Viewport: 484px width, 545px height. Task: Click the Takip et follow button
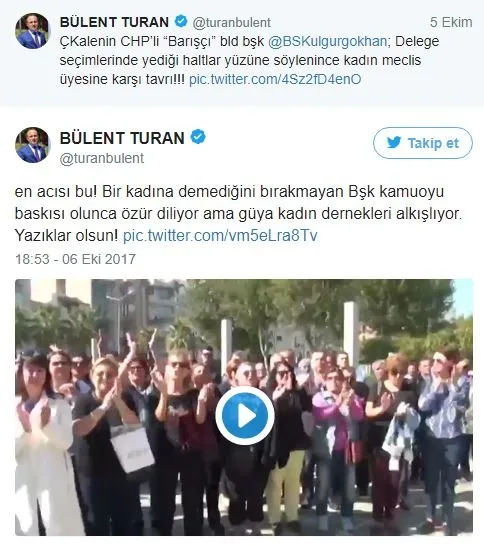point(422,143)
